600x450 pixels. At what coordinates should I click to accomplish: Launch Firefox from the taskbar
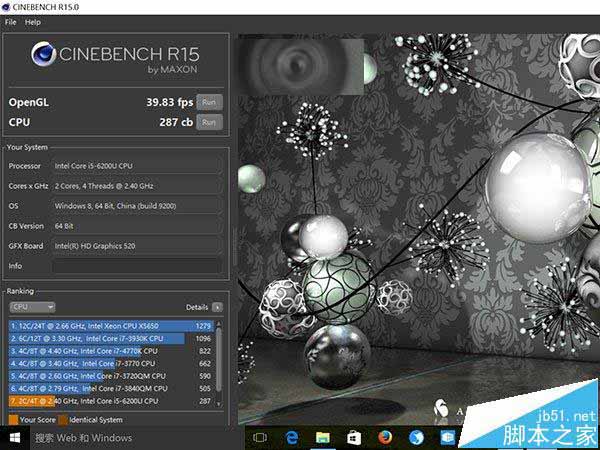pyautogui.click(x=385, y=438)
